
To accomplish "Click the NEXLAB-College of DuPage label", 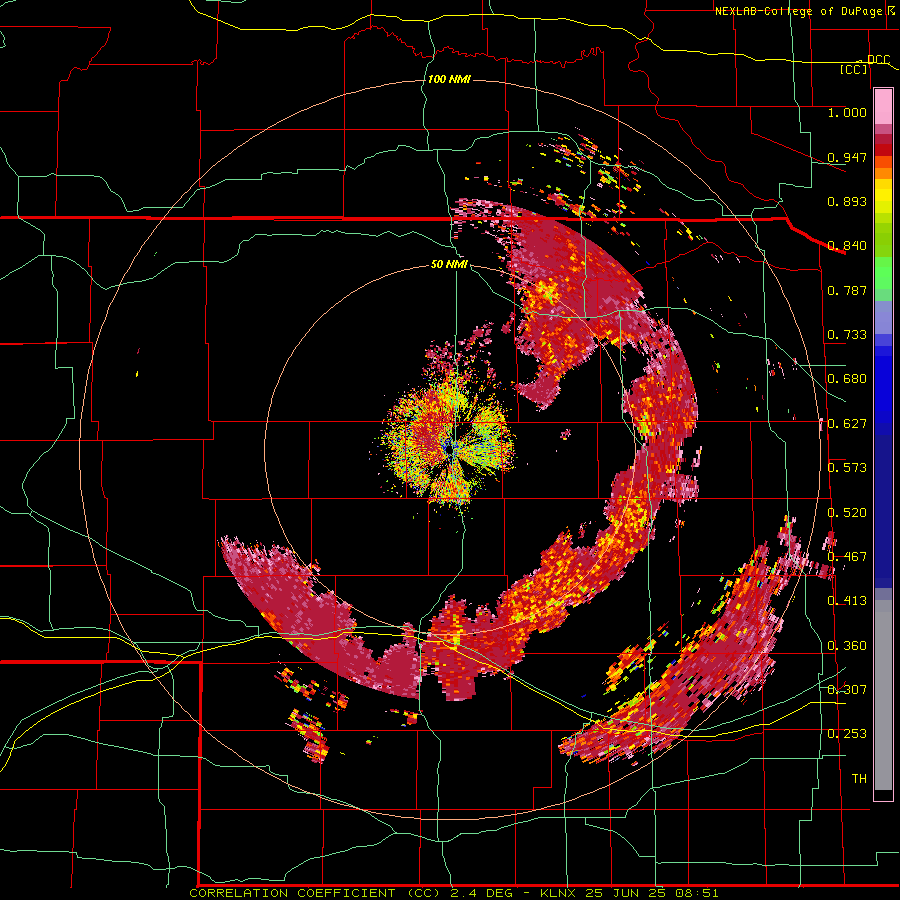I will [797, 11].
